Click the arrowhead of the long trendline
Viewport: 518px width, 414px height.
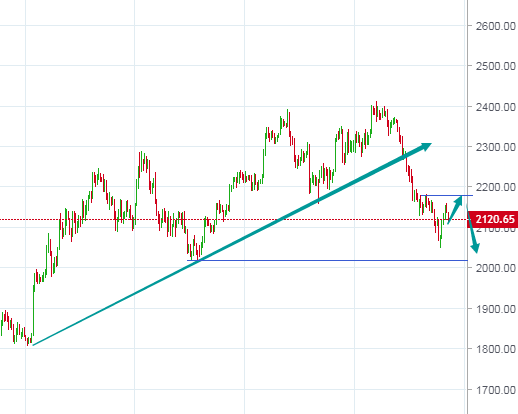[x=425, y=146]
